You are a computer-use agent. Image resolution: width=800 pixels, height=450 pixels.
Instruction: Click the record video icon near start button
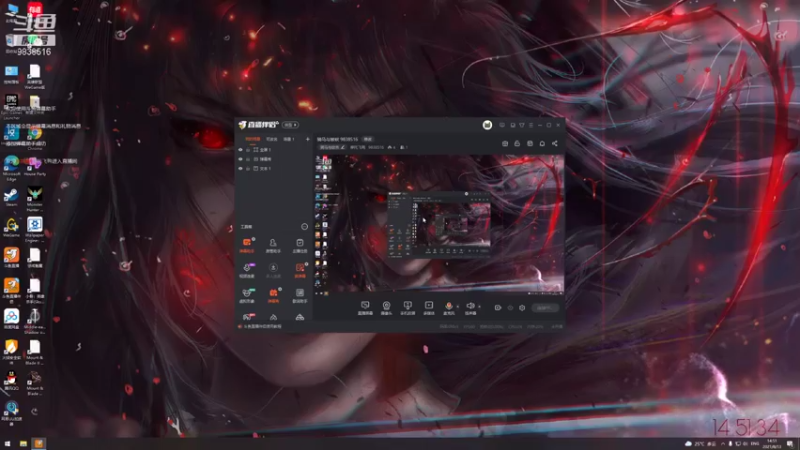point(498,308)
